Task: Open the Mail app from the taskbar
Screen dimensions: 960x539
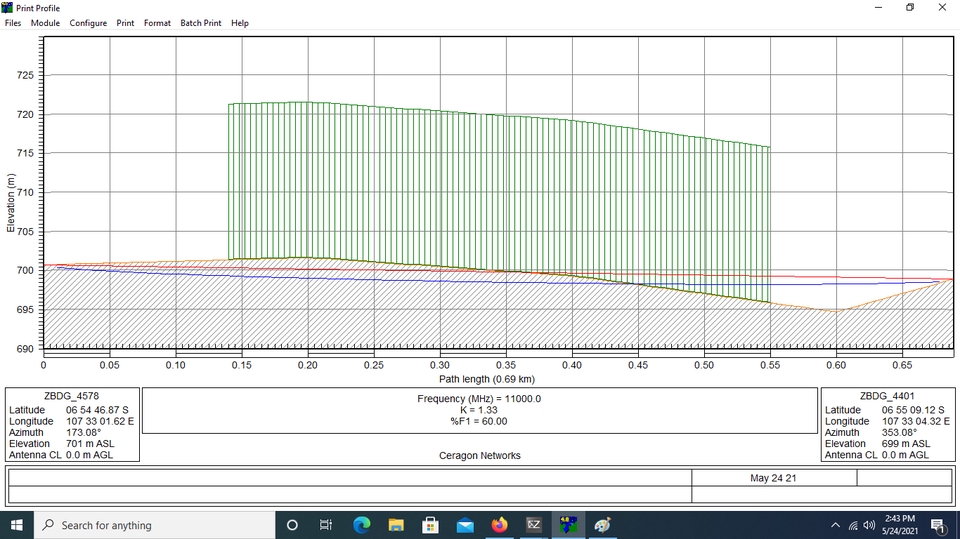Action: [x=465, y=525]
